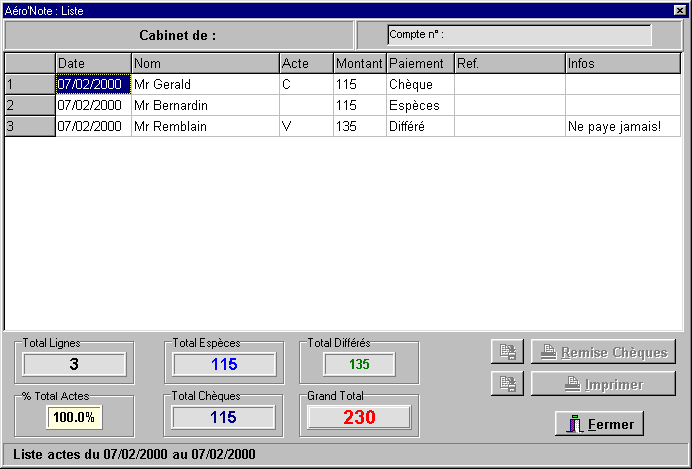Select row header 1
Screen dimensions: 692x469
(30, 84)
